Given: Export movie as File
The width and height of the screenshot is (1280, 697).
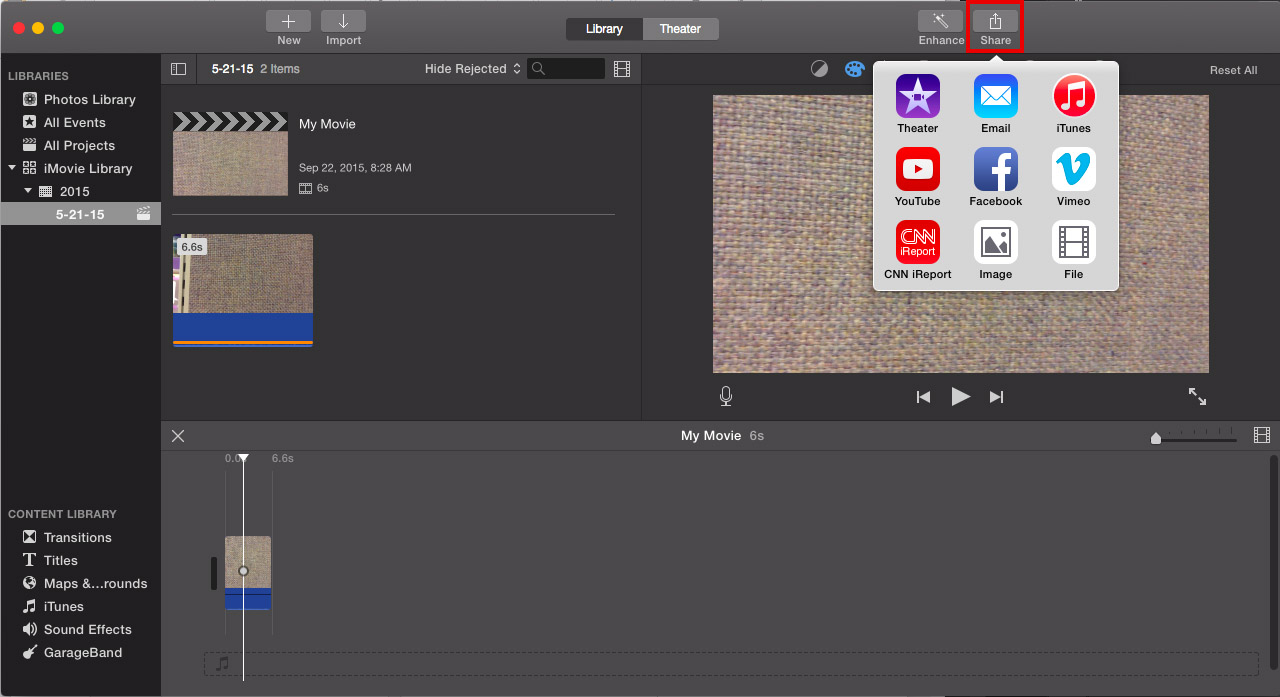Looking at the screenshot, I should 1073,242.
